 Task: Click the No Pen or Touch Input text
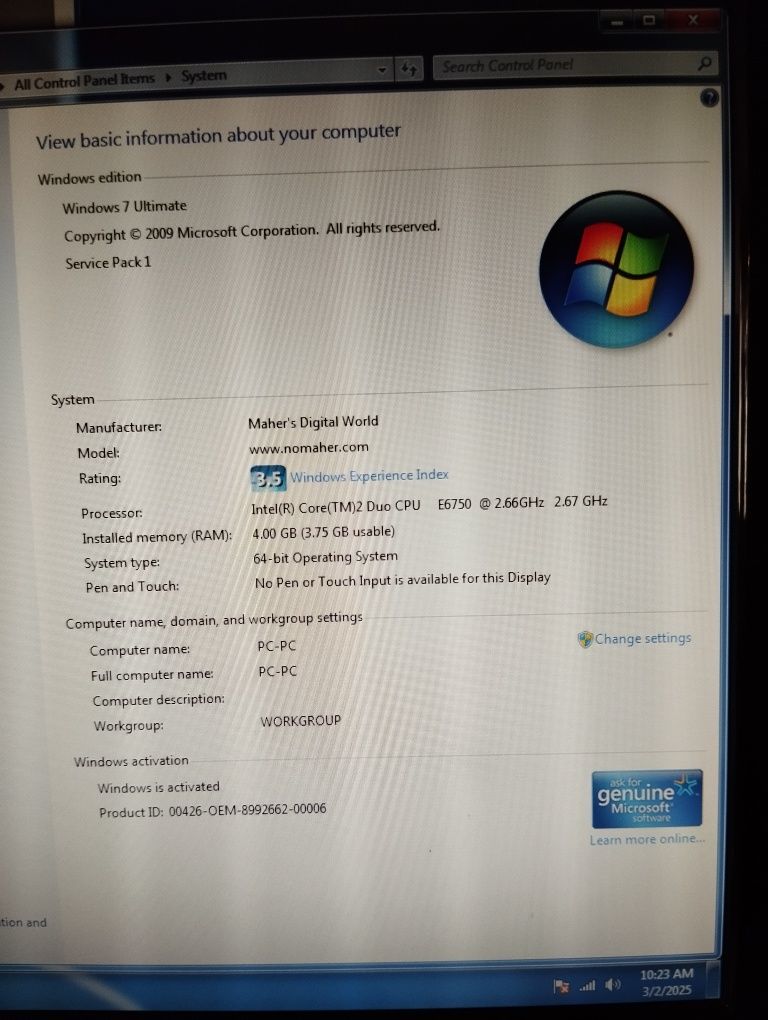pos(403,580)
